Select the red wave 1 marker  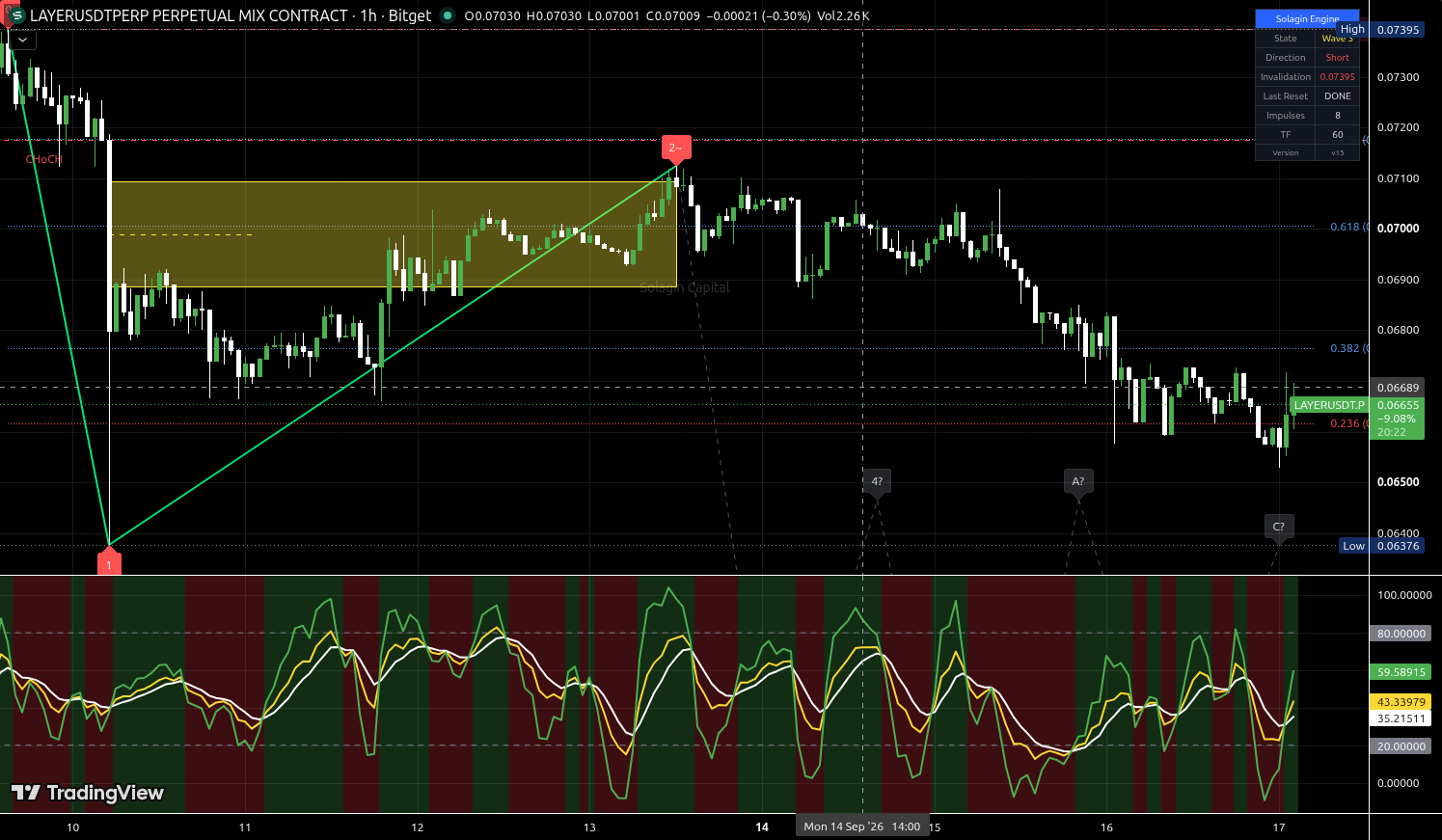[x=109, y=562]
